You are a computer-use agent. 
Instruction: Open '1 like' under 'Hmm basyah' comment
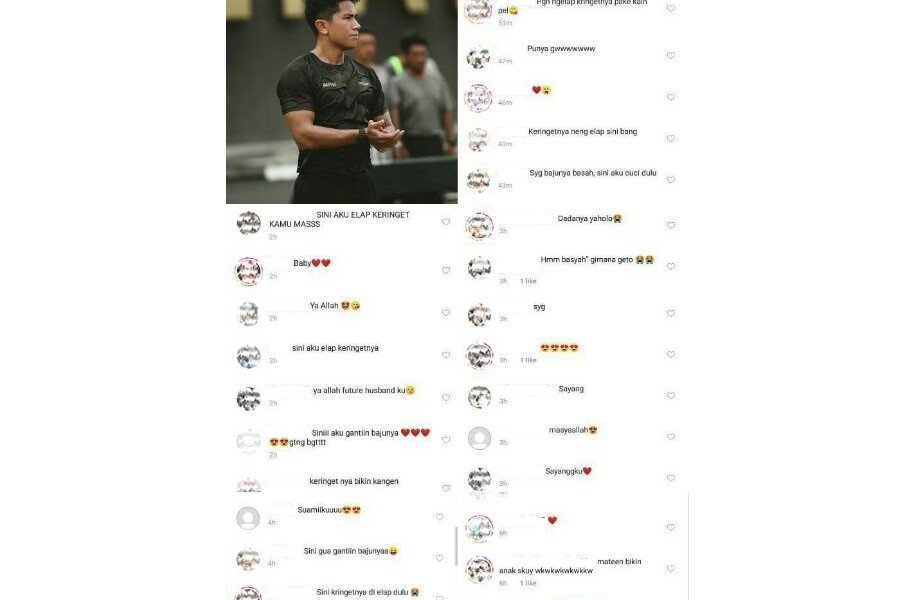[528, 281]
